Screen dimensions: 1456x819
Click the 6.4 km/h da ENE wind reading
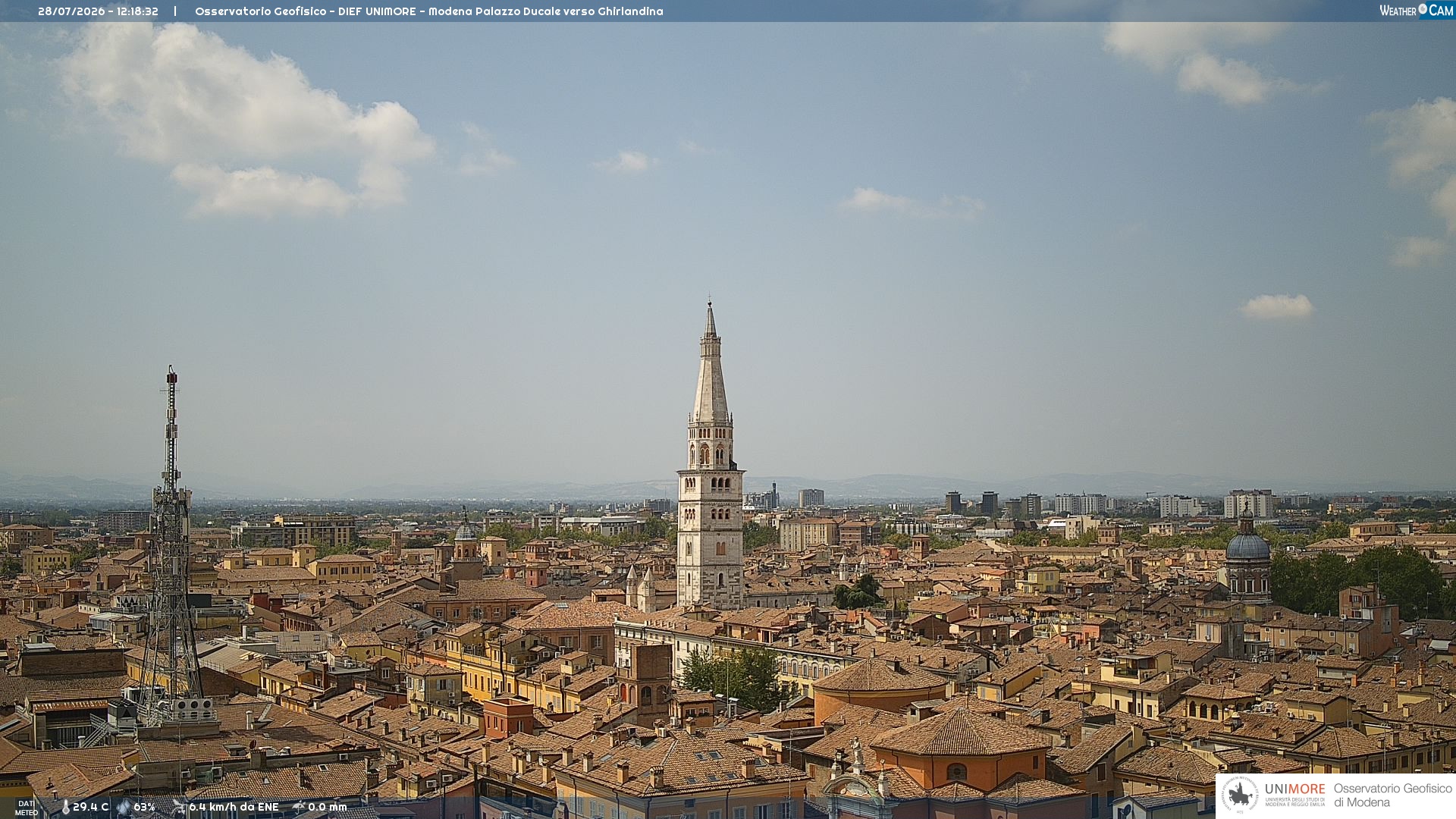(234, 807)
